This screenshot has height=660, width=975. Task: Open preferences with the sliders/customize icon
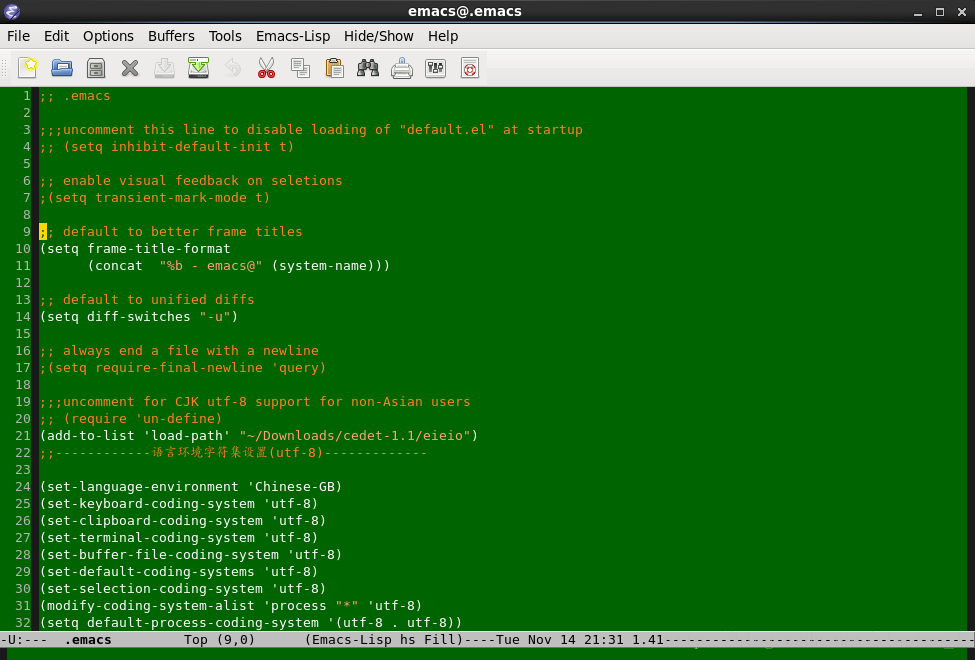tap(435, 68)
